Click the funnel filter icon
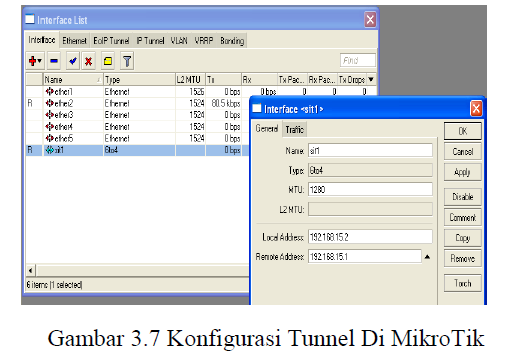The height and width of the screenshot is (362, 514). (x=127, y=61)
